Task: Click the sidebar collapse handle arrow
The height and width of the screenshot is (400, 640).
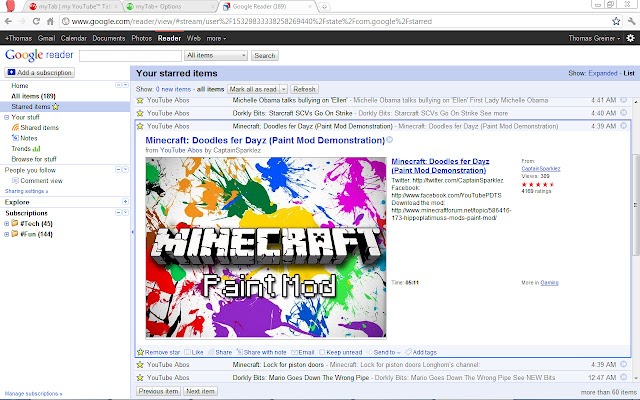Action: coord(132,232)
